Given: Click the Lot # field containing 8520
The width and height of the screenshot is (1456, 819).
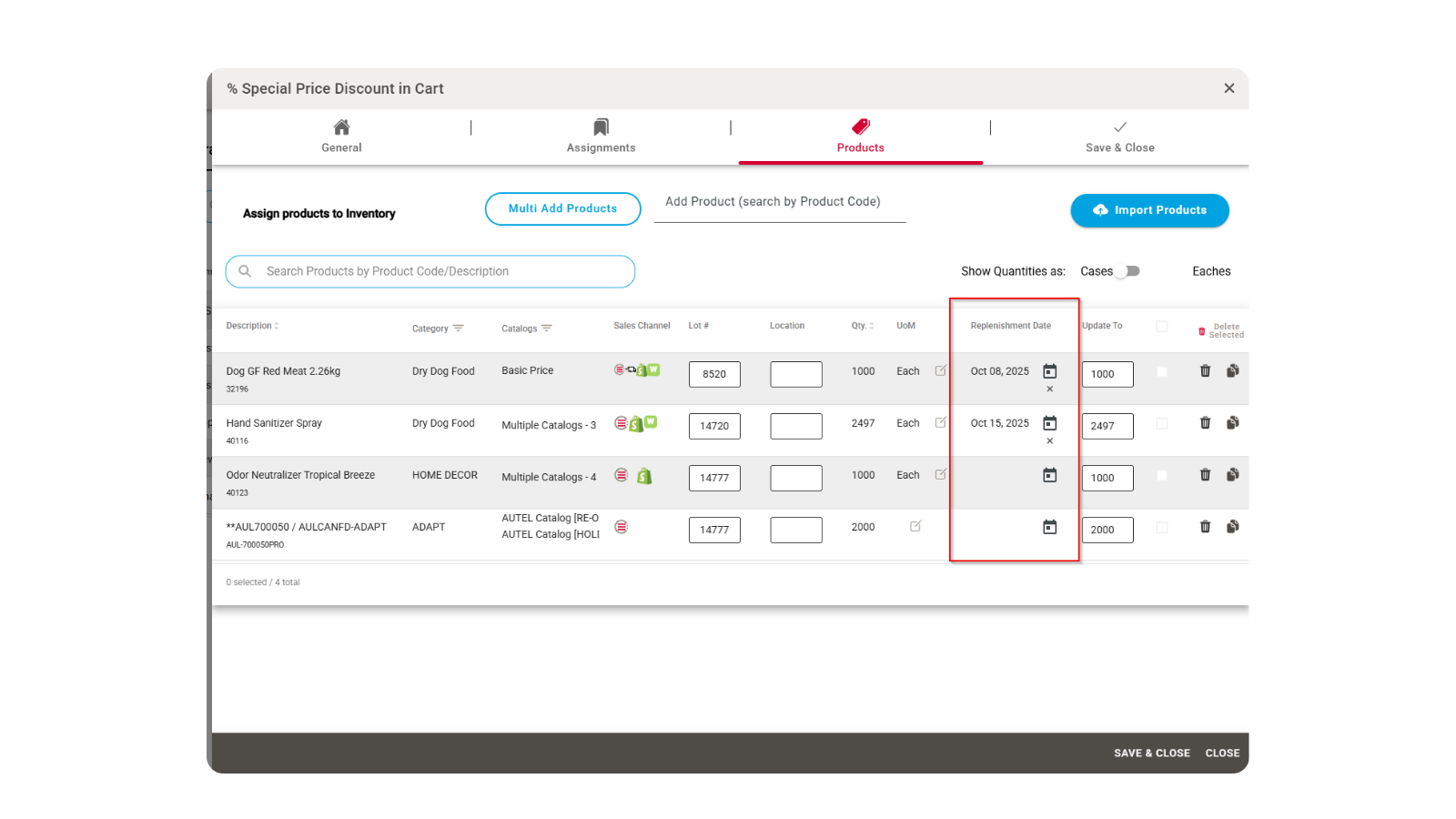Looking at the screenshot, I should click(x=714, y=373).
